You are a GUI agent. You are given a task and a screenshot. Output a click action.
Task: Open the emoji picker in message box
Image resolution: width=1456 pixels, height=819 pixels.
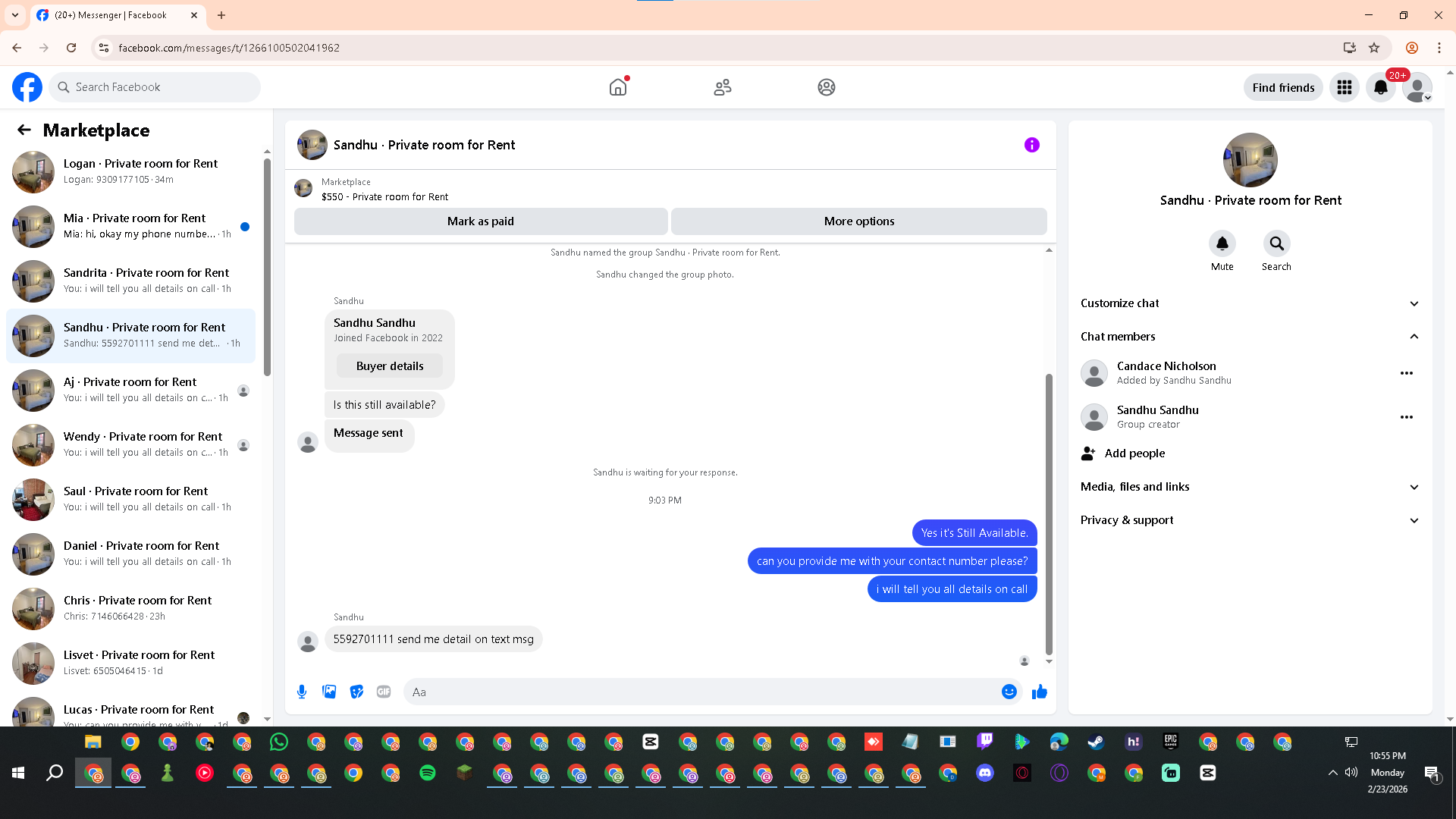point(1009,692)
